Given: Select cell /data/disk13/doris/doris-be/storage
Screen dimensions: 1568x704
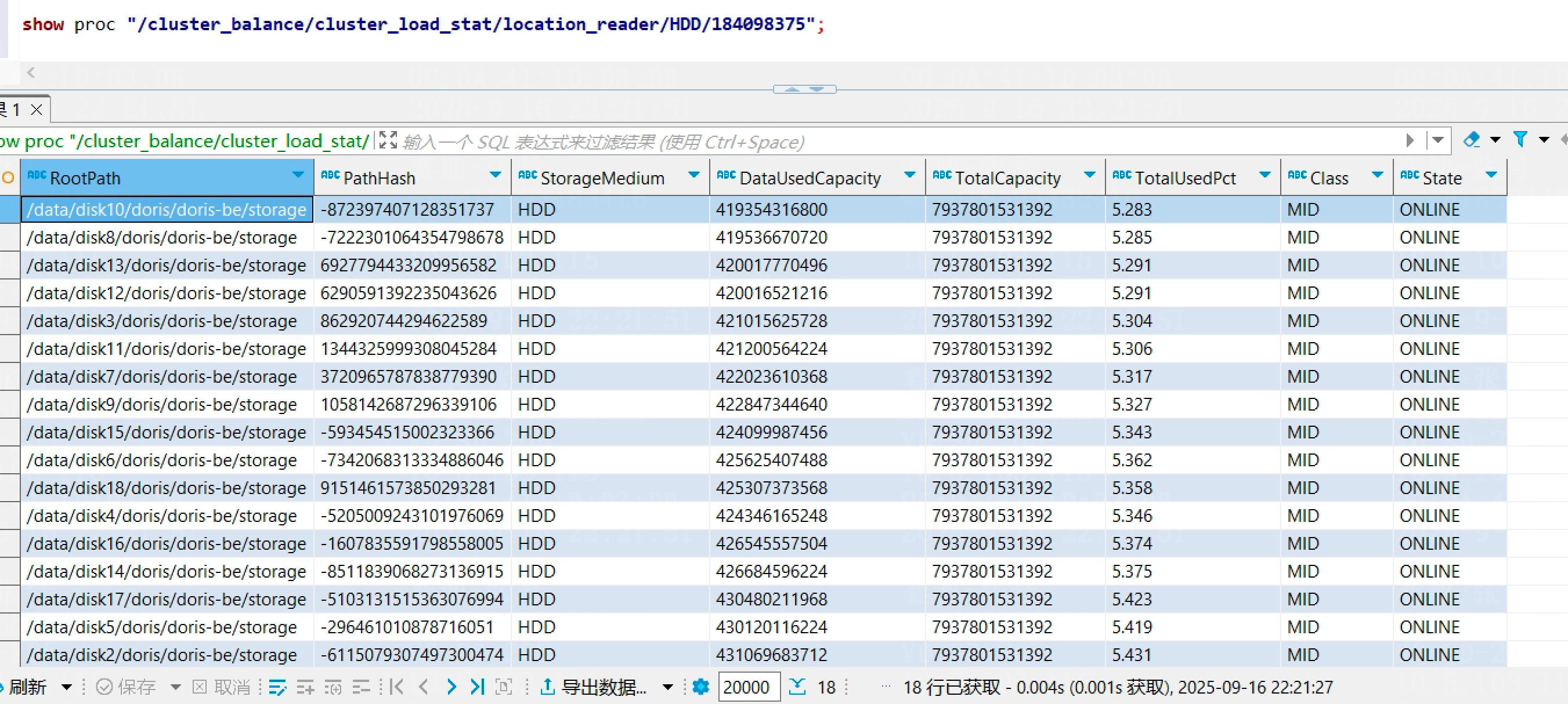Looking at the screenshot, I should 167,265.
